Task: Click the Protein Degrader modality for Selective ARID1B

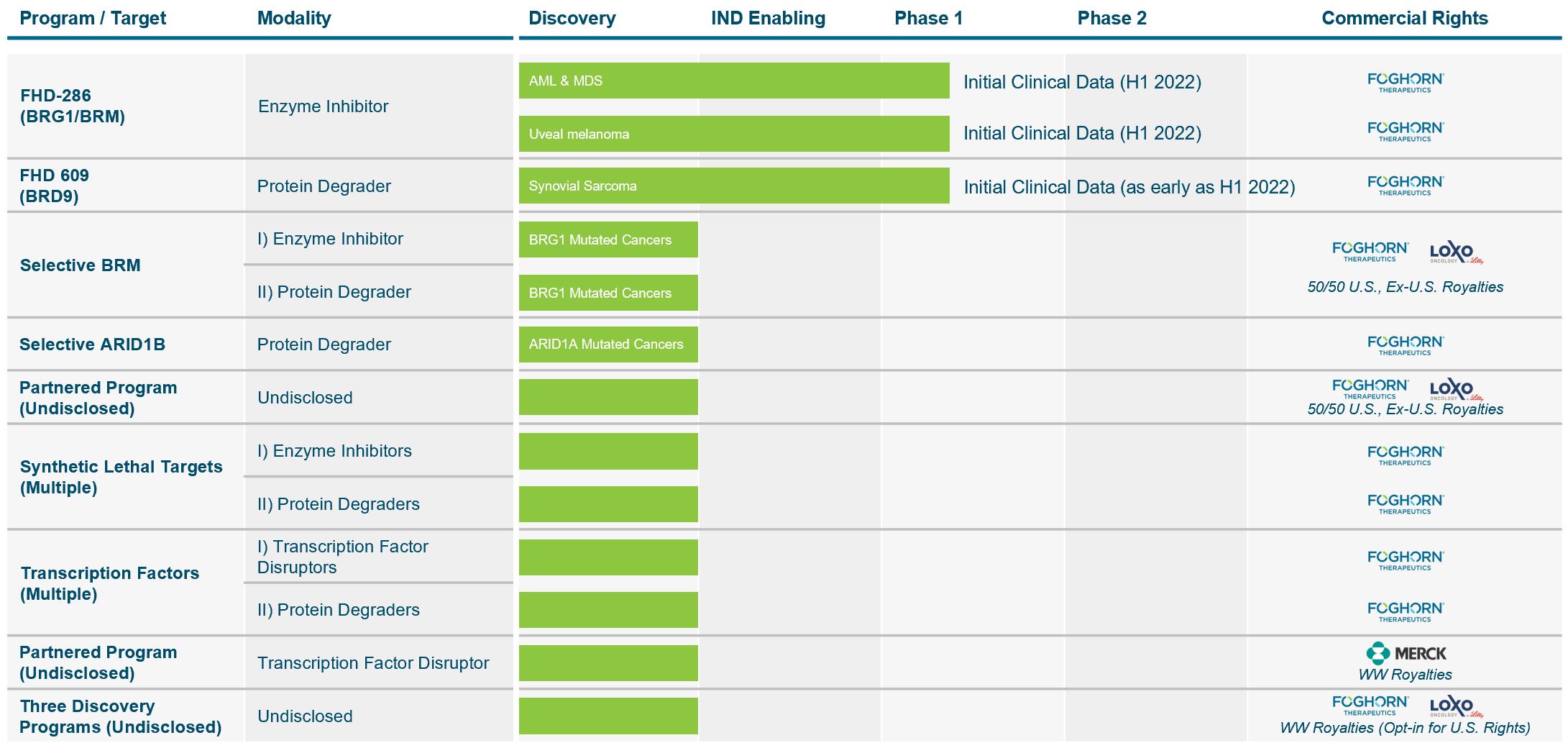Action: pyautogui.click(x=324, y=345)
